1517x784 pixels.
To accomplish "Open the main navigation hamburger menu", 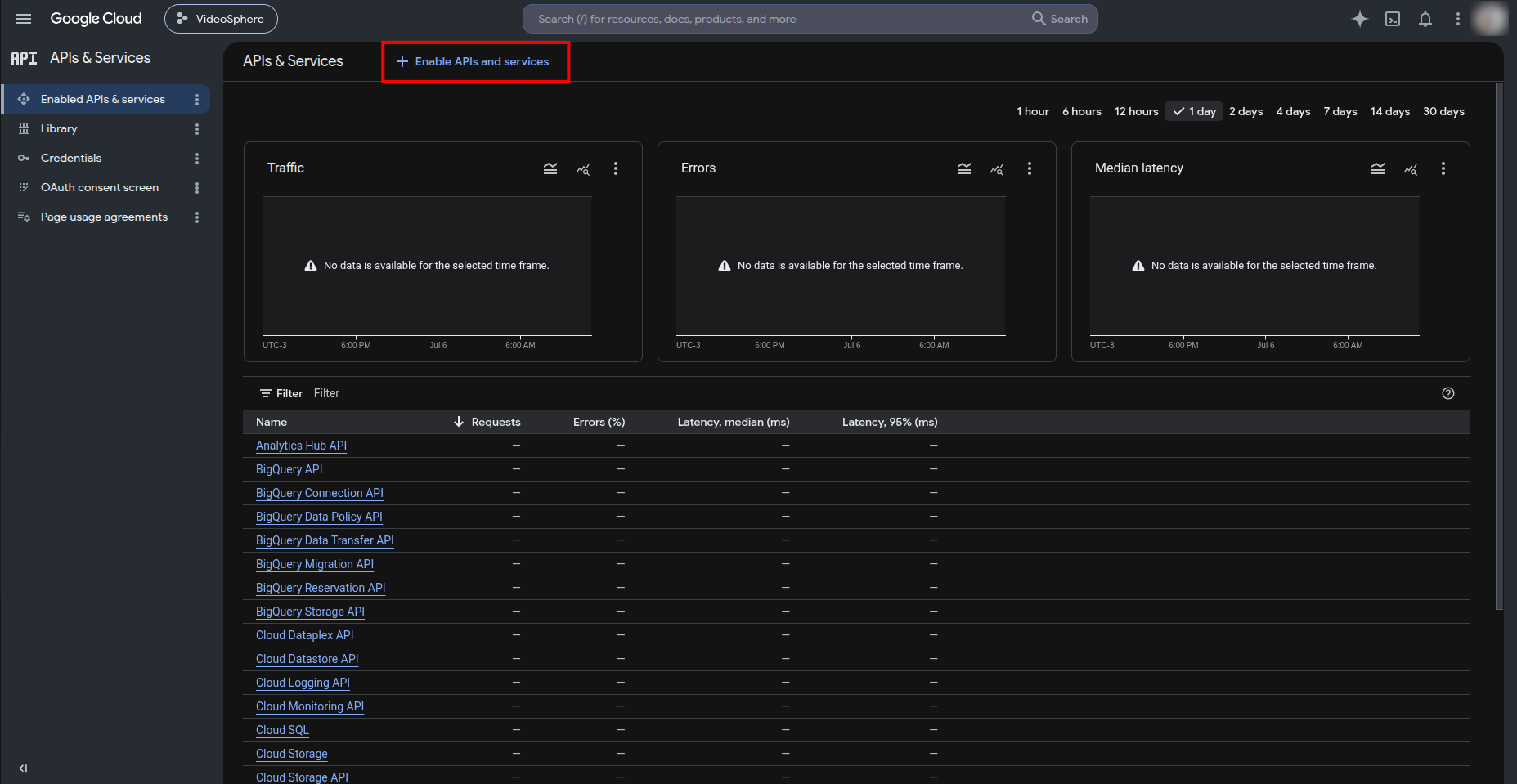I will pyautogui.click(x=24, y=19).
